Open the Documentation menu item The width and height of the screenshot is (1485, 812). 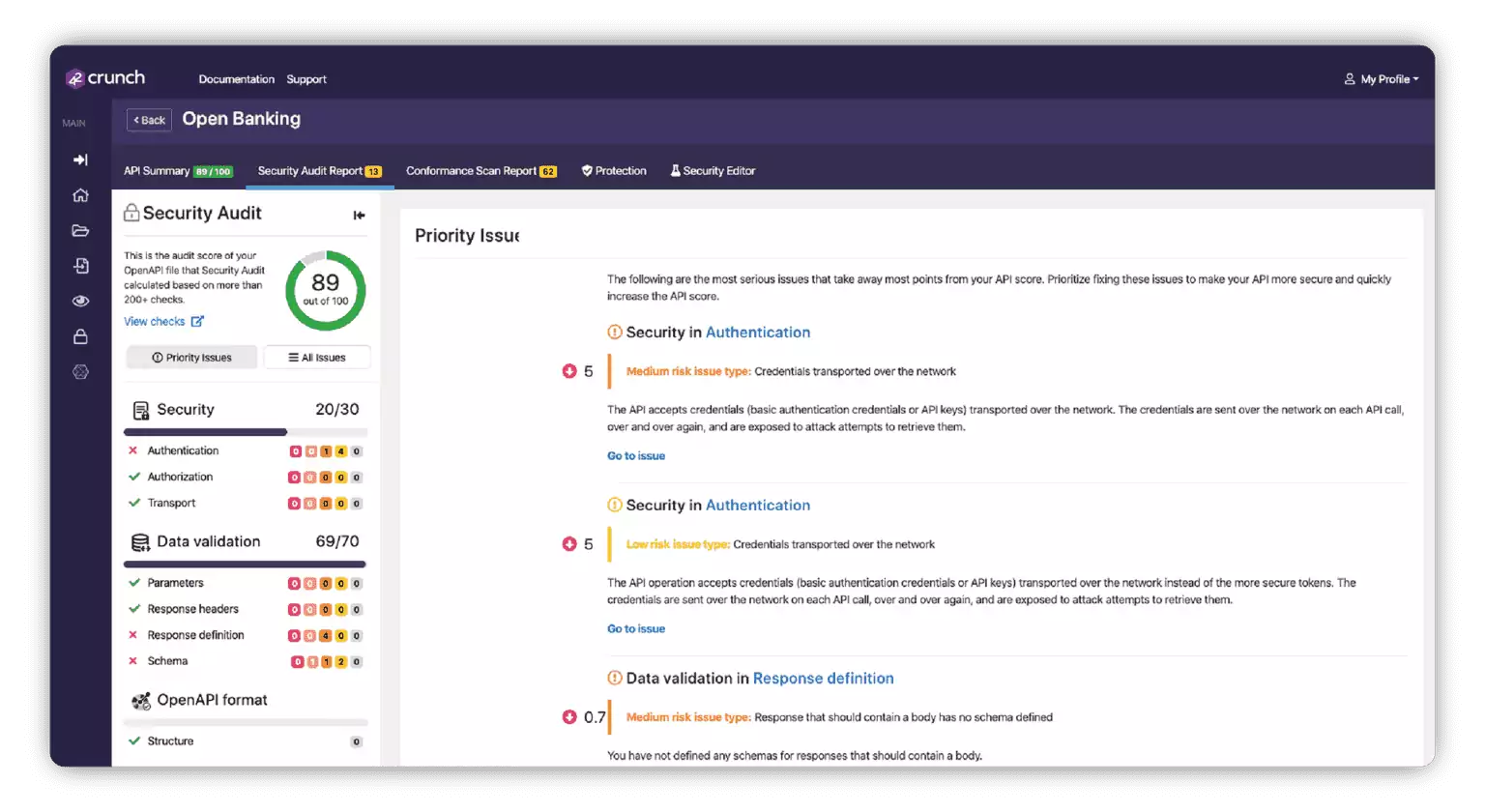(x=236, y=79)
